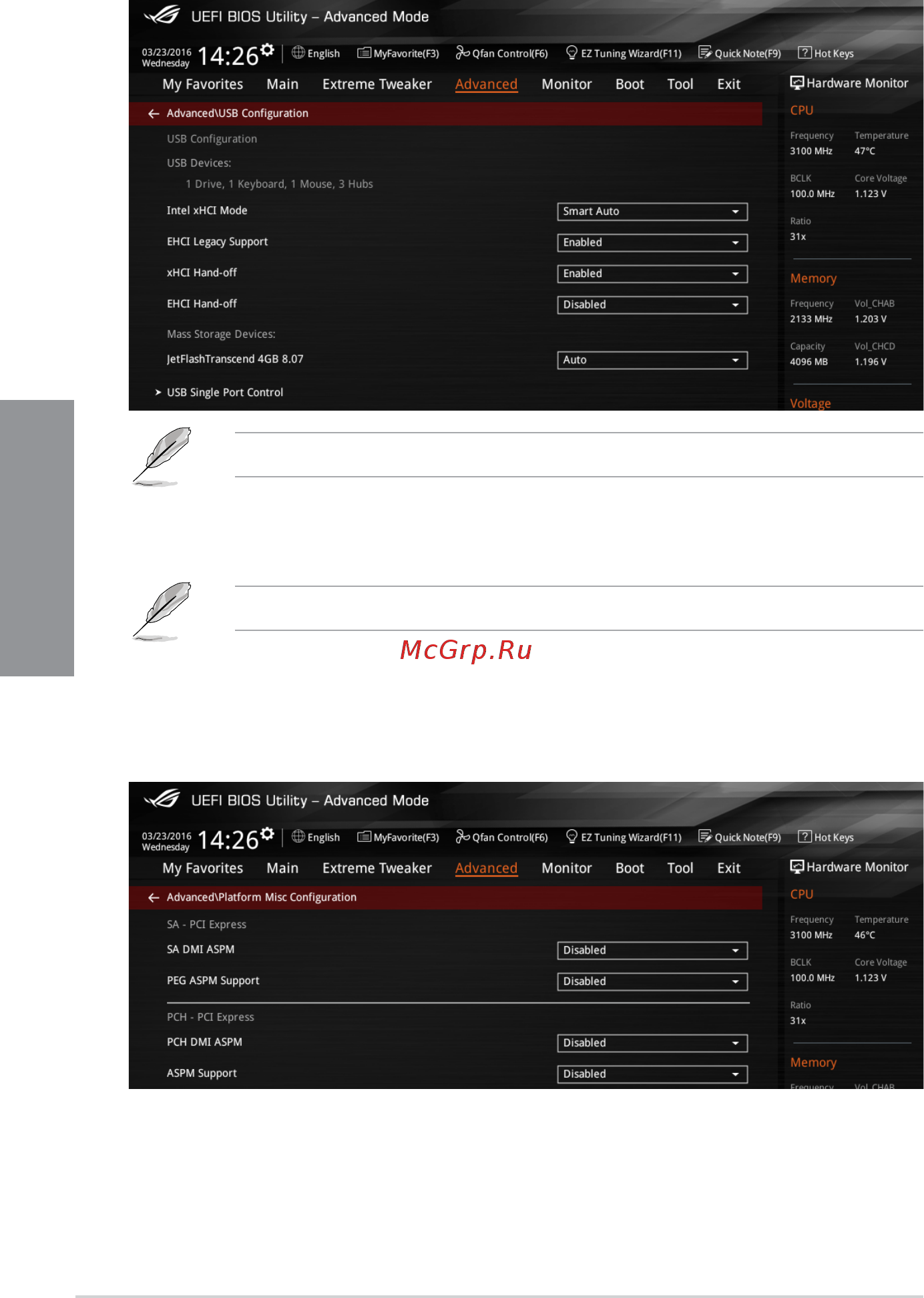The image size is (924, 1298).
Task: Click the EHCI Legacy Support label
Action: click(217, 242)
